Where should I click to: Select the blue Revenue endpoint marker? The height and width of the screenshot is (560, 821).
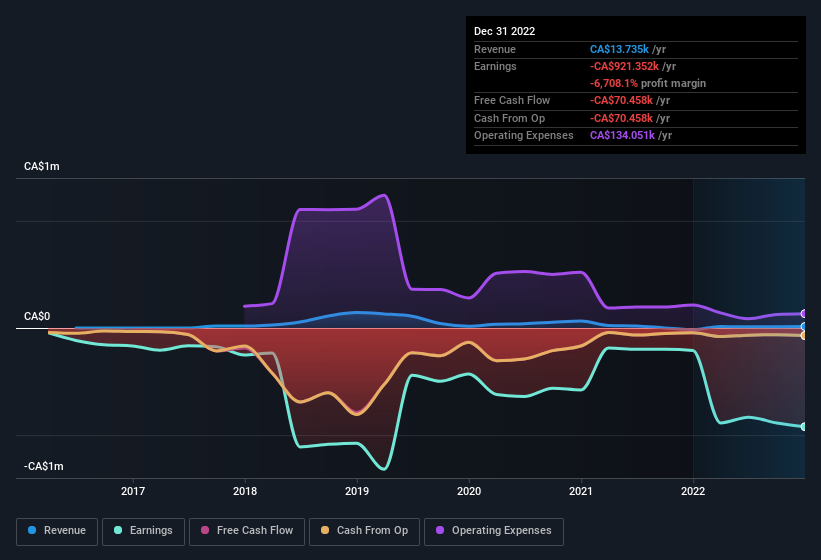[x=804, y=327]
